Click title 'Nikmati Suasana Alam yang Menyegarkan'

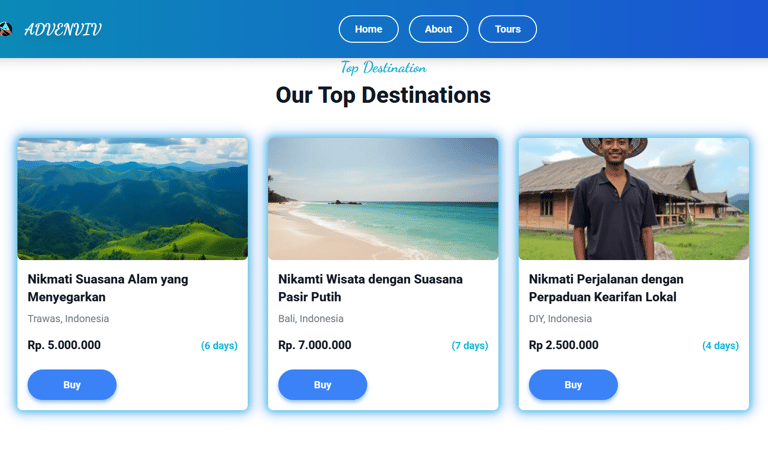(108, 288)
